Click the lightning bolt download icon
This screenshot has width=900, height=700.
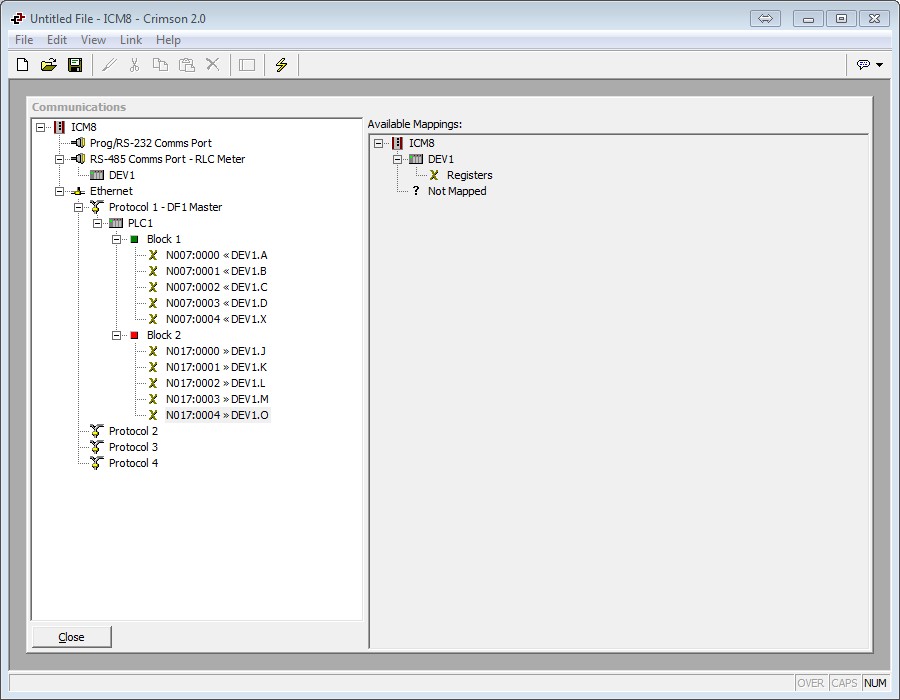[281, 65]
